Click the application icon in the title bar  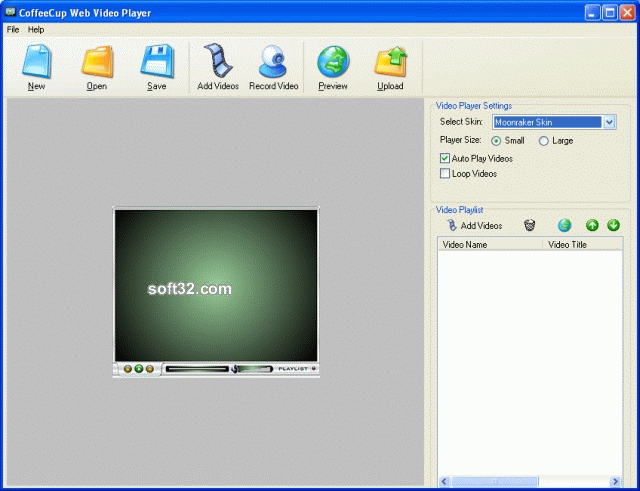click(10, 12)
